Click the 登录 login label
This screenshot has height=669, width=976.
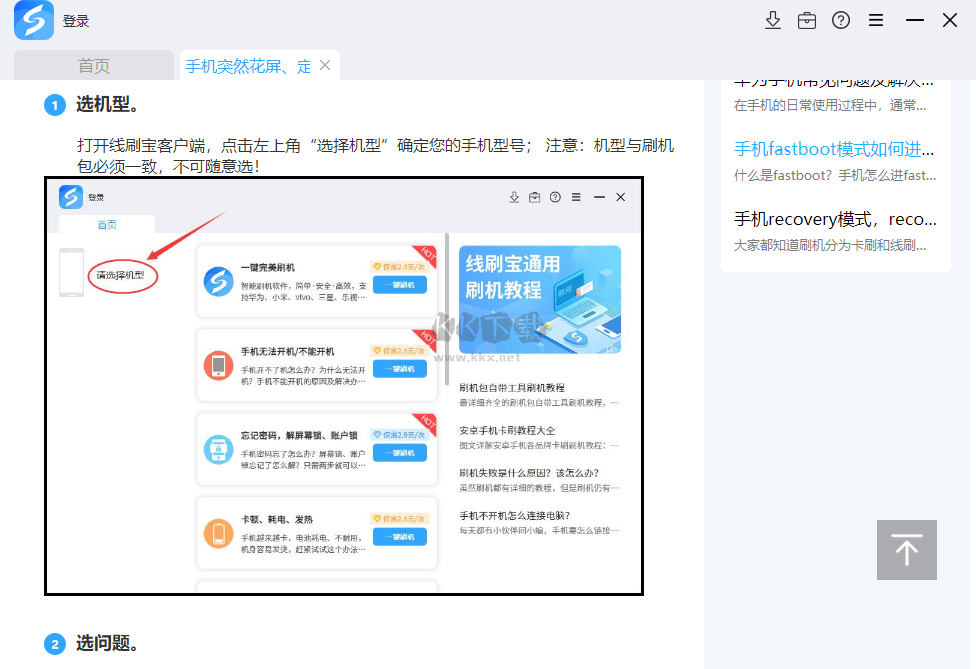click(x=76, y=20)
